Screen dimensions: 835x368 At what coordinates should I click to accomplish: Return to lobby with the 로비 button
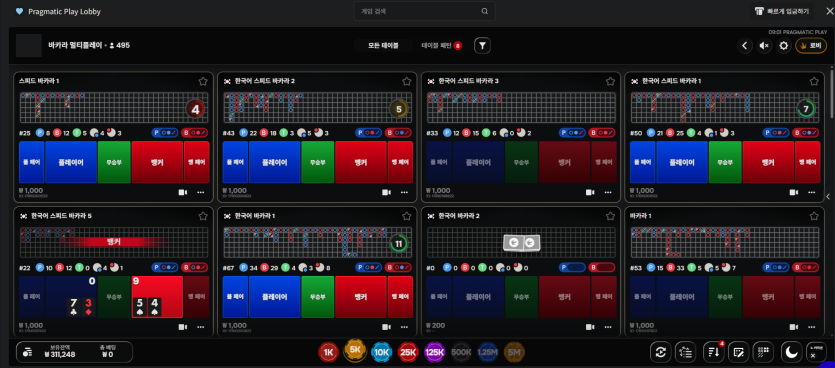pyautogui.click(x=811, y=46)
